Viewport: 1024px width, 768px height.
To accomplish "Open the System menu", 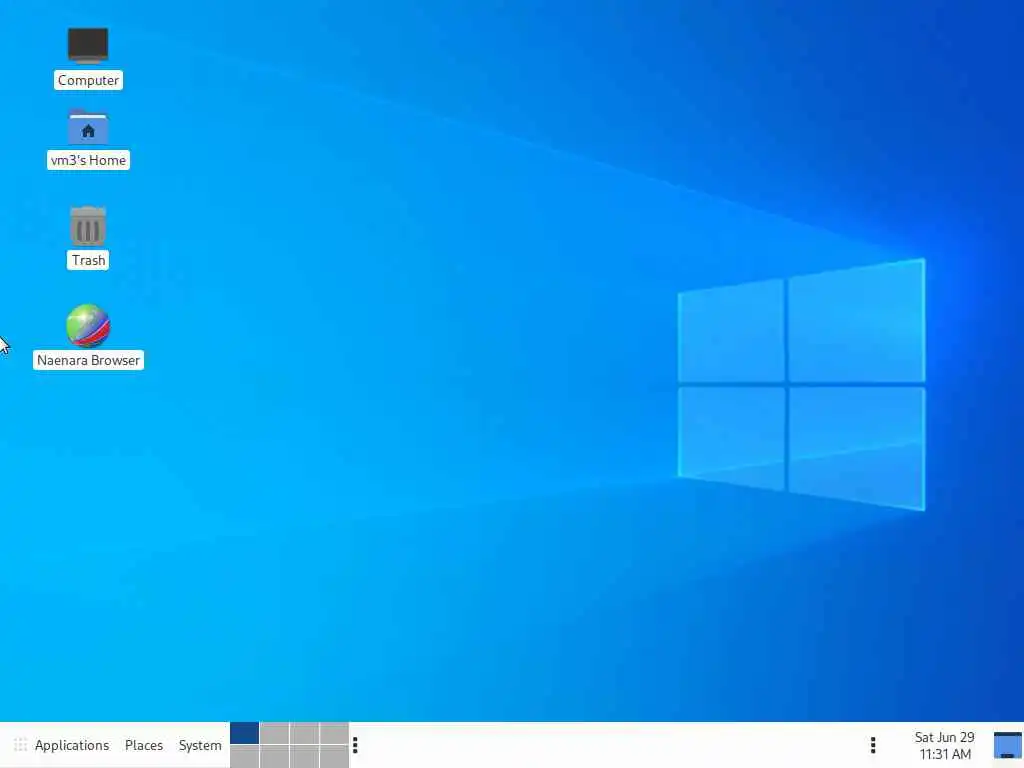I will point(200,745).
